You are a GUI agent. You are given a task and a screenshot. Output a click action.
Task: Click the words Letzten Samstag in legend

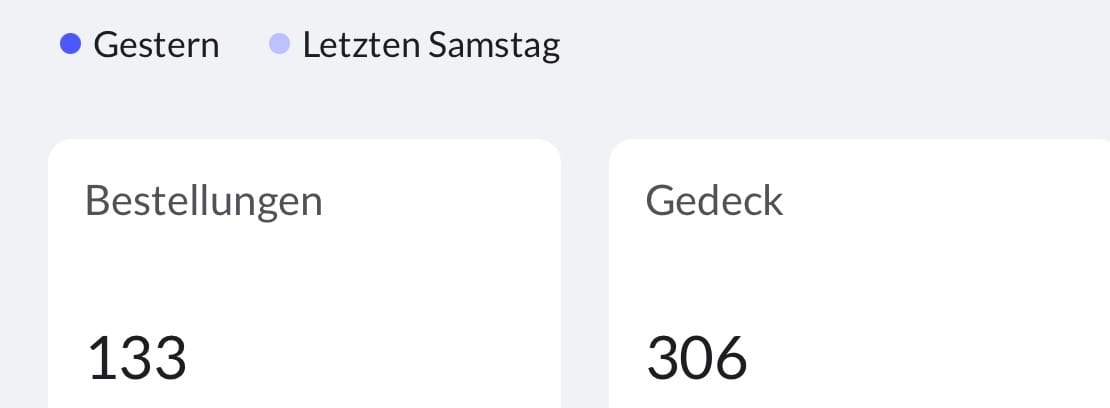(431, 45)
